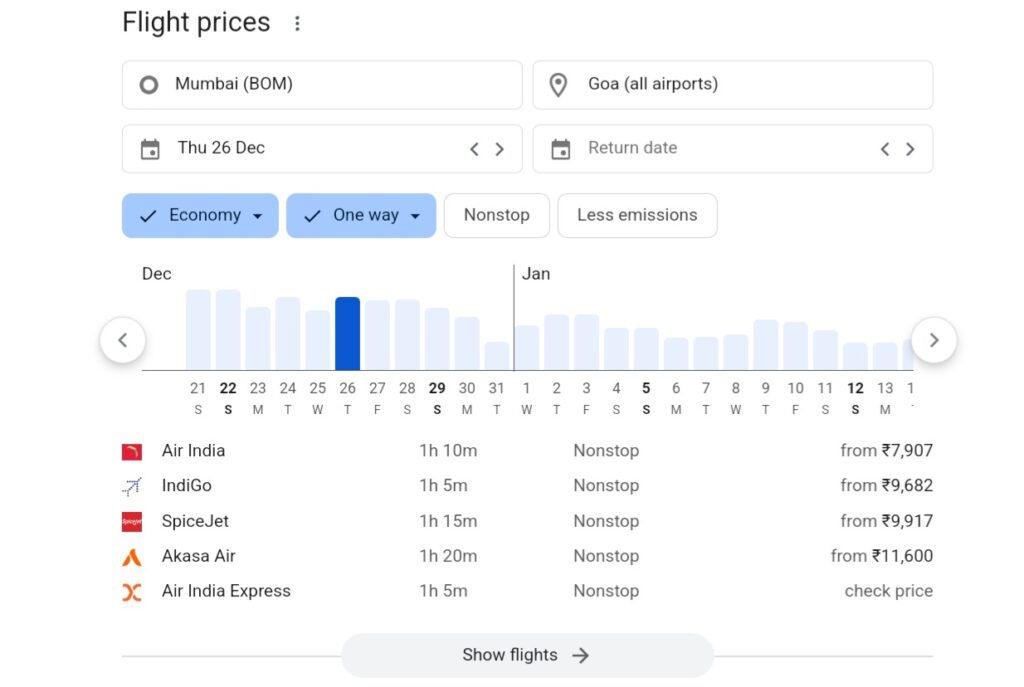Click the Air India airline name
This screenshot has width=1024, height=687.
click(193, 451)
